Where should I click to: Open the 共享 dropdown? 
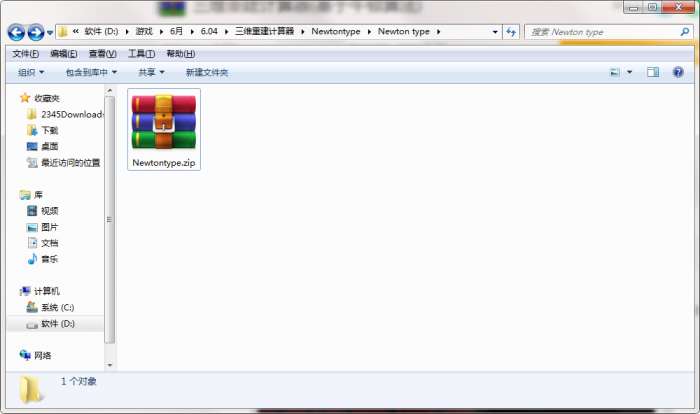(151, 72)
